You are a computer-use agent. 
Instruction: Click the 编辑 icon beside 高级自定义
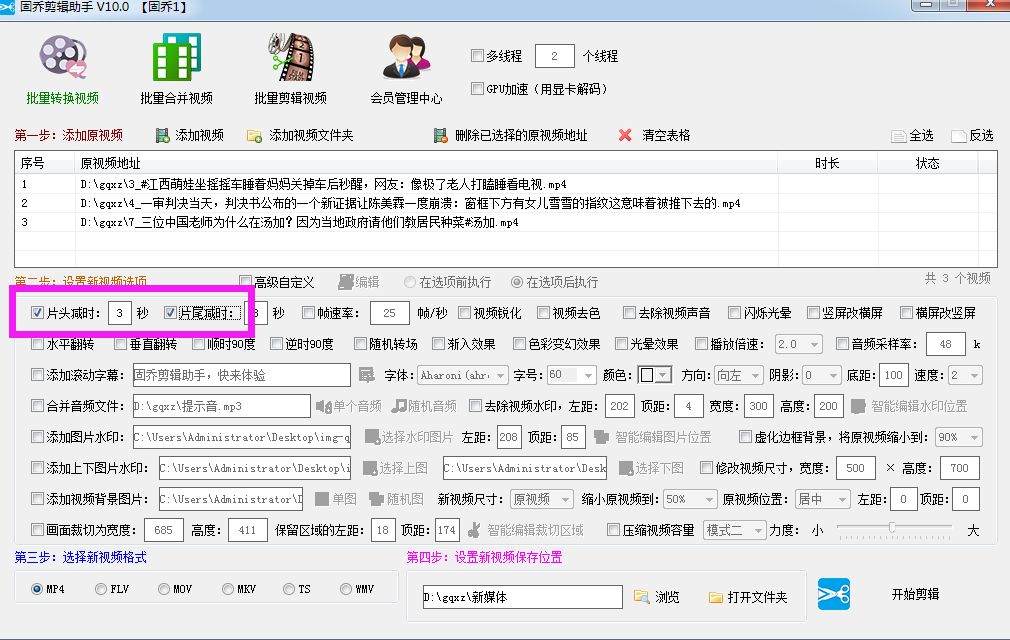[346, 281]
